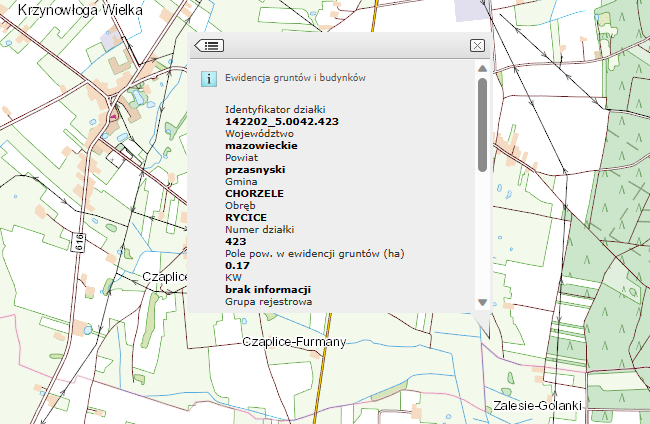This screenshot has height=424, width=650.
Task: Close the parcel information popup
Action: click(x=477, y=45)
